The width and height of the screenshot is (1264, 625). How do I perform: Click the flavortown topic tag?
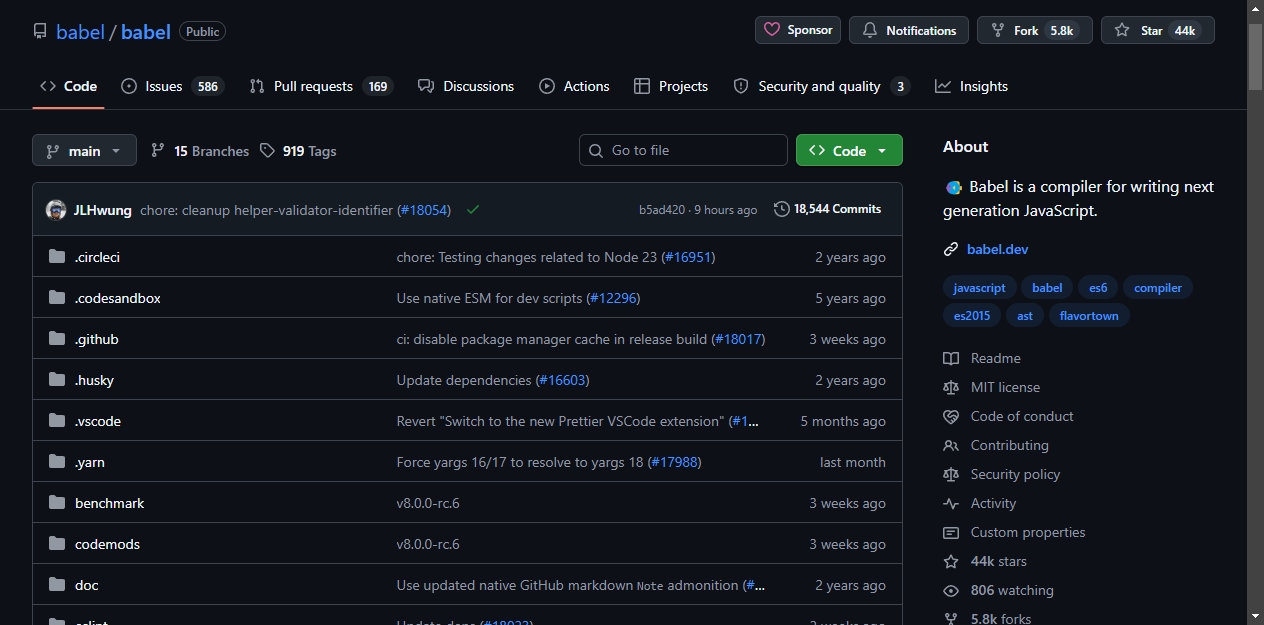point(1089,315)
